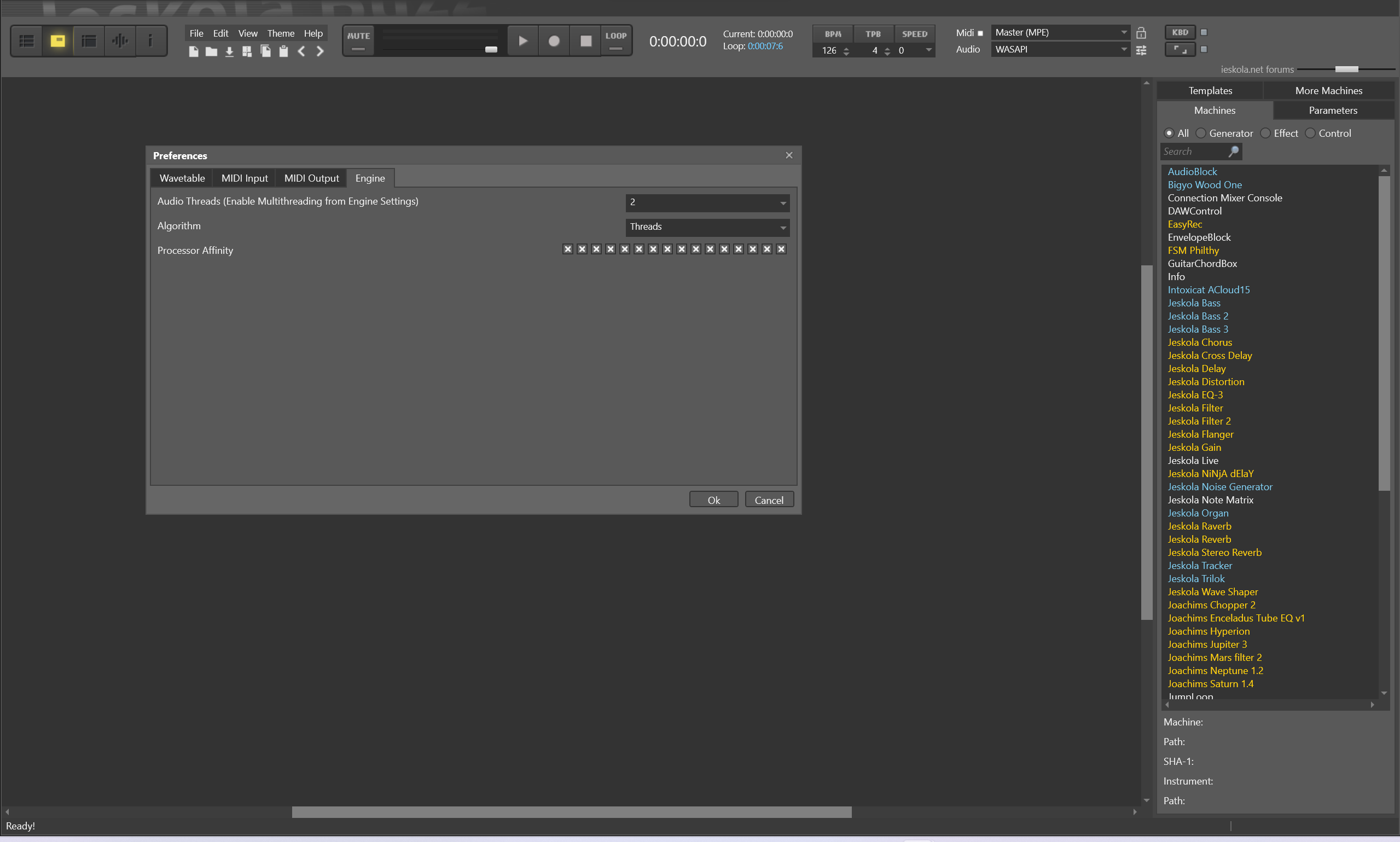Image resolution: width=1400 pixels, height=842 pixels.
Task: Increase TPB with up stepper
Action: point(887,48)
